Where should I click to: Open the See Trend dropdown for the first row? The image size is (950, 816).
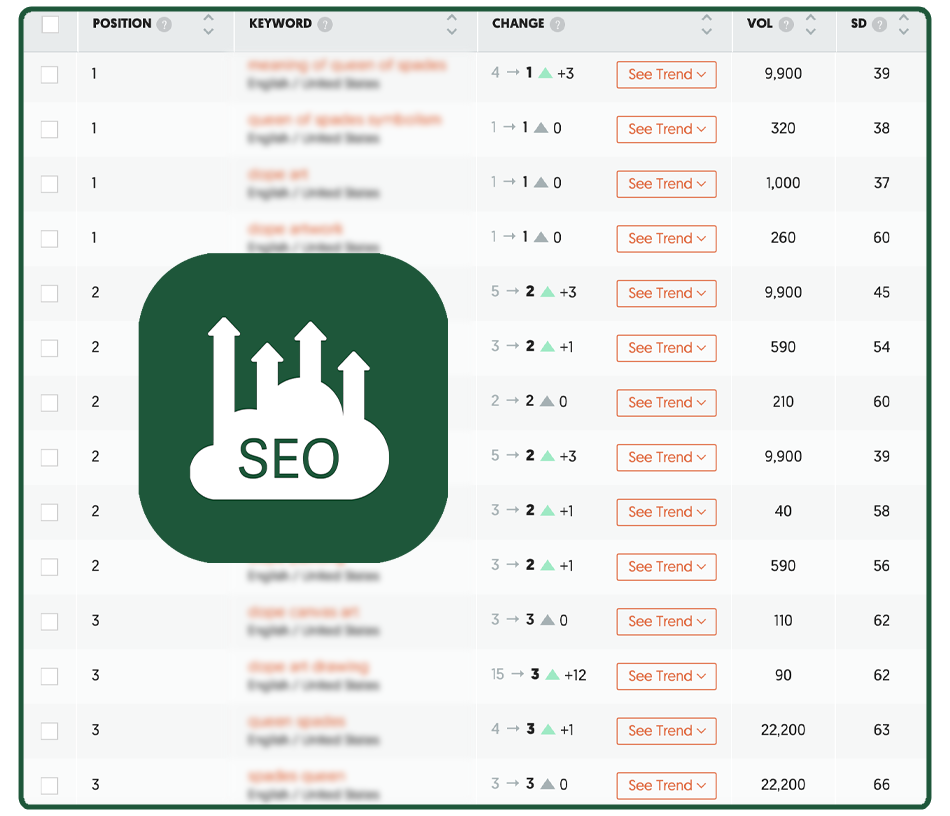tap(666, 74)
